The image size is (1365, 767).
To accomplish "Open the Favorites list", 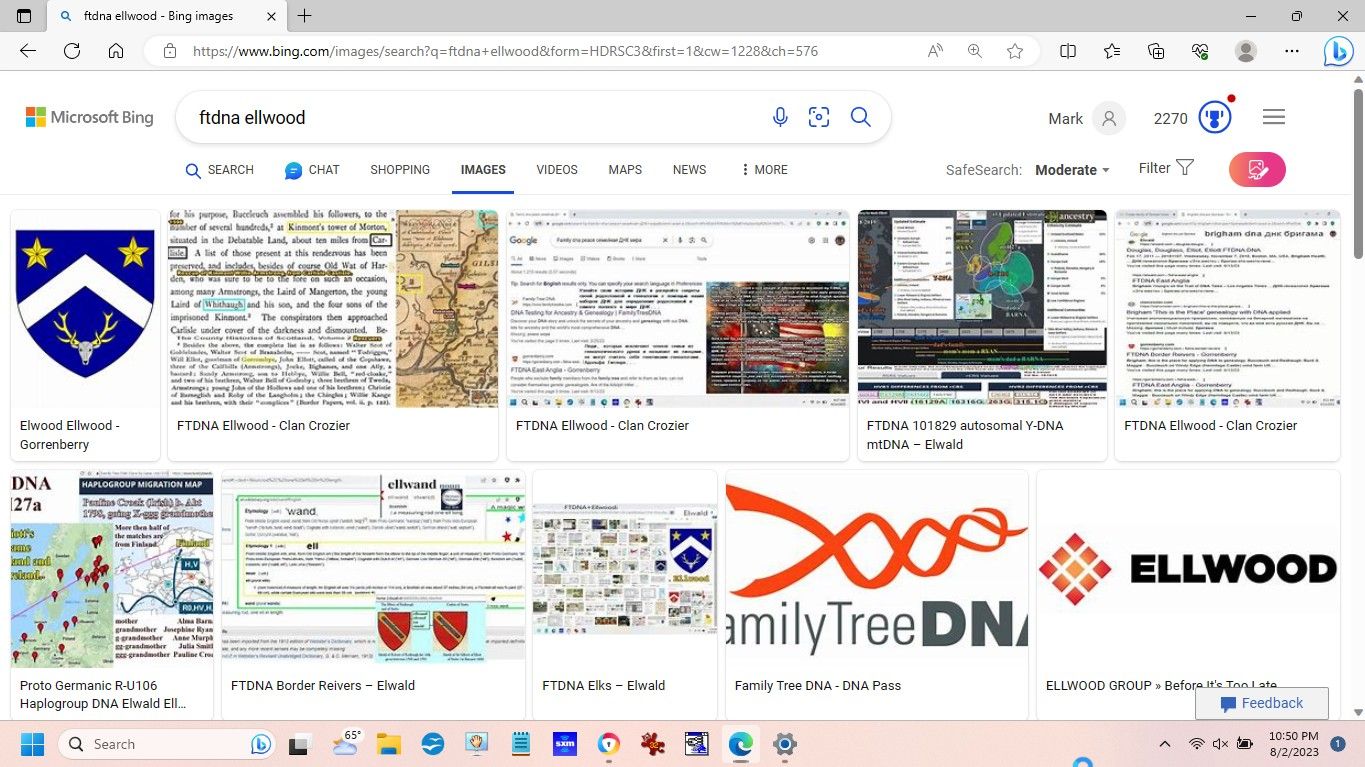I will click(1112, 51).
